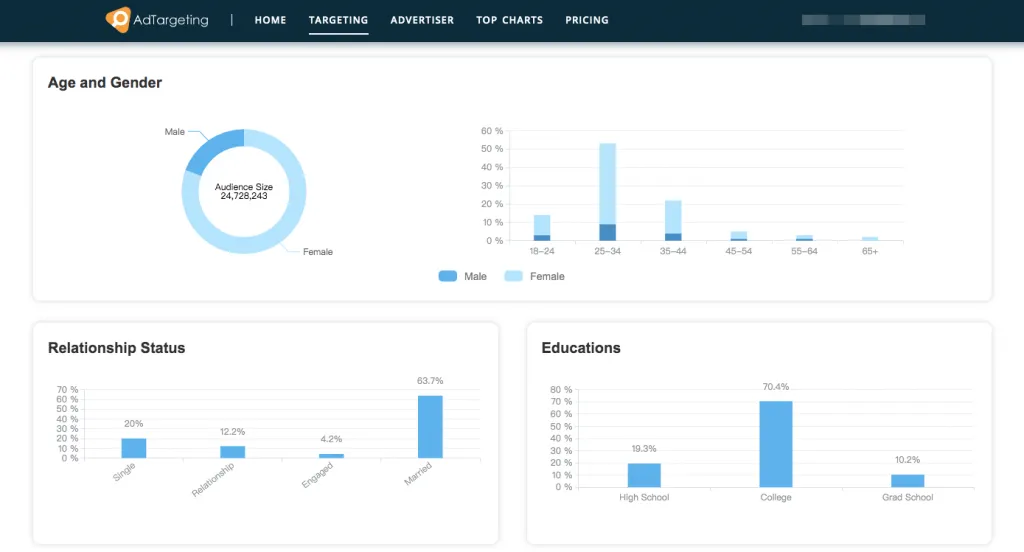Open the Pricing page link
The image size is (1024, 552).
[586, 20]
